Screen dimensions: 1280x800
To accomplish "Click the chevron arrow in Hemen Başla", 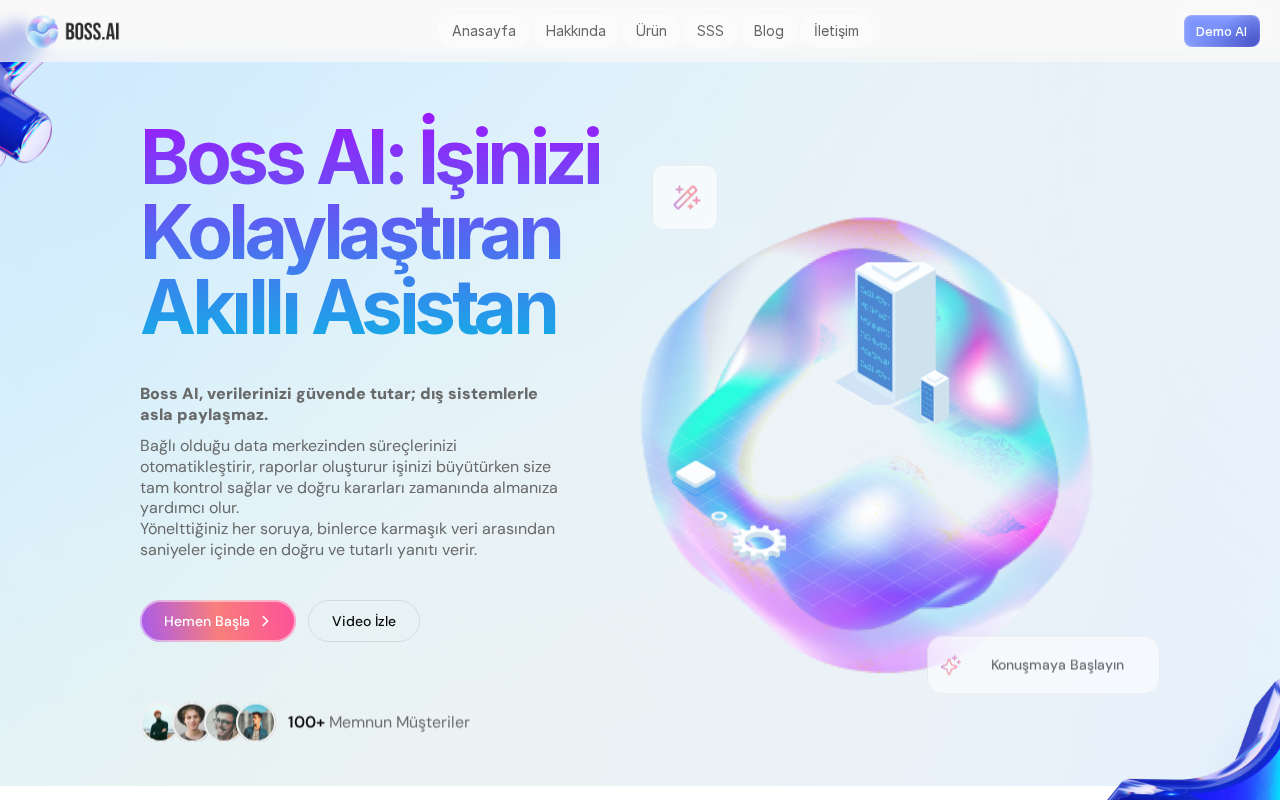I will click(265, 621).
